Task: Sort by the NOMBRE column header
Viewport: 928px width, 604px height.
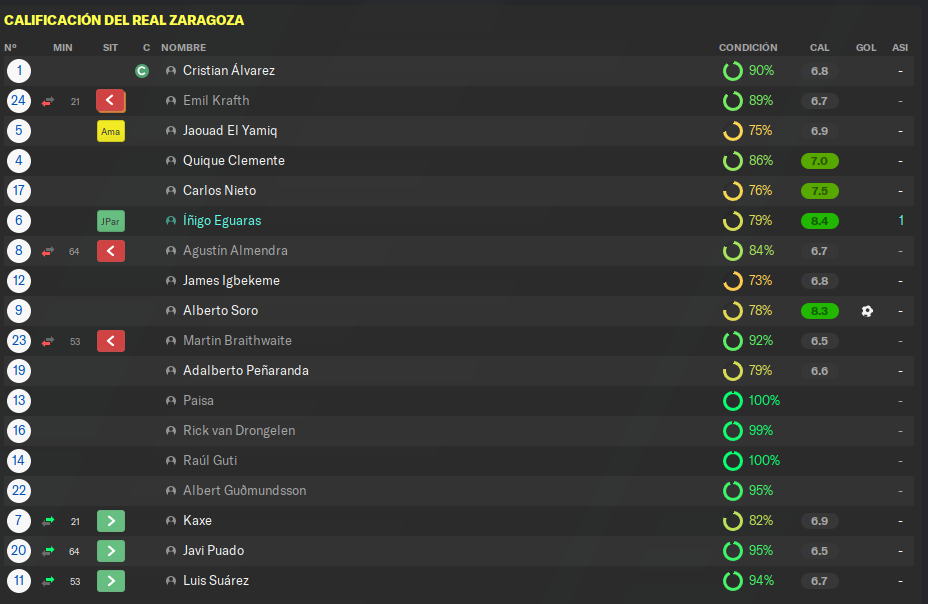Action: pos(183,47)
